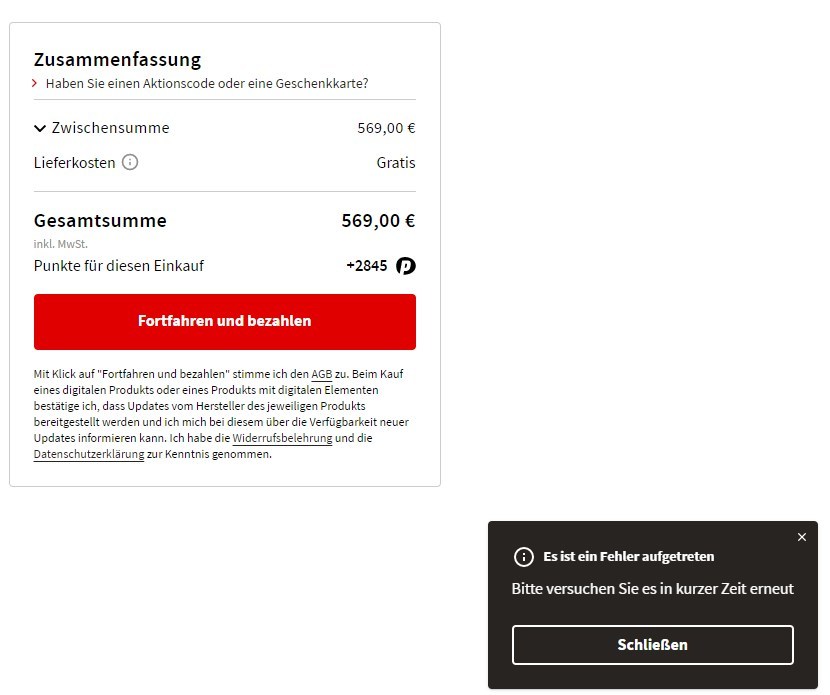This screenshot has width=830, height=695.
Task: Collapse the Zwischensumme chevron arrow
Action: tap(40, 128)
